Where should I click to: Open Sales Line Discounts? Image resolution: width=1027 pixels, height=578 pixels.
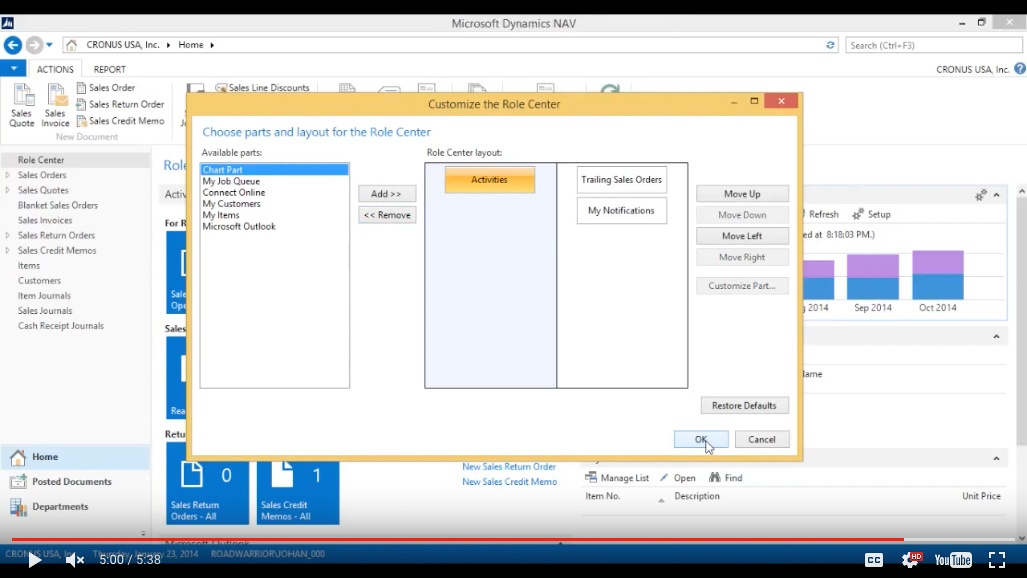click(x=262, y=88)
